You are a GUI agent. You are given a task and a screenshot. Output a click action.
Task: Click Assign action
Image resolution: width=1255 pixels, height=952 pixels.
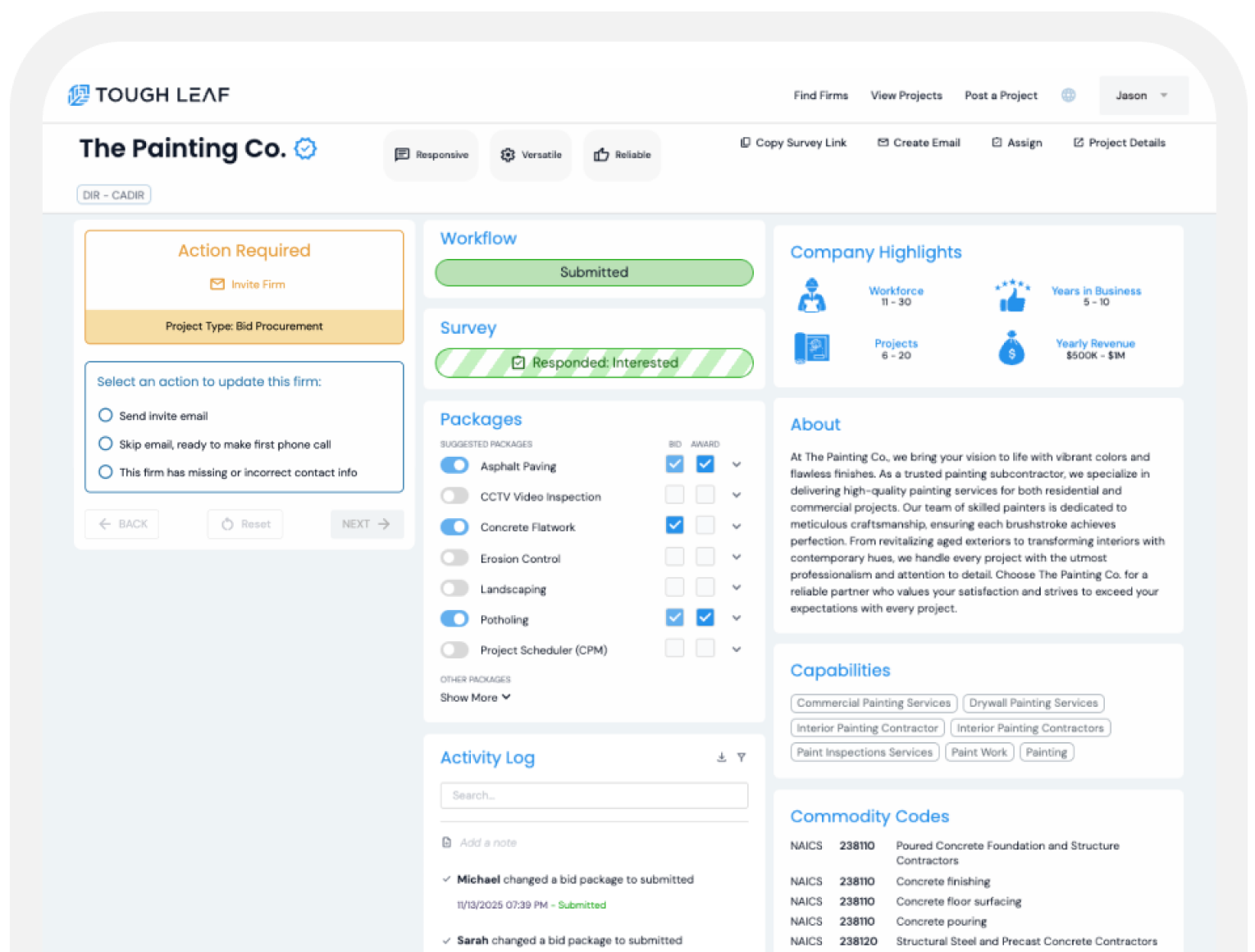pyautogui.click(x=1017, y=143)
